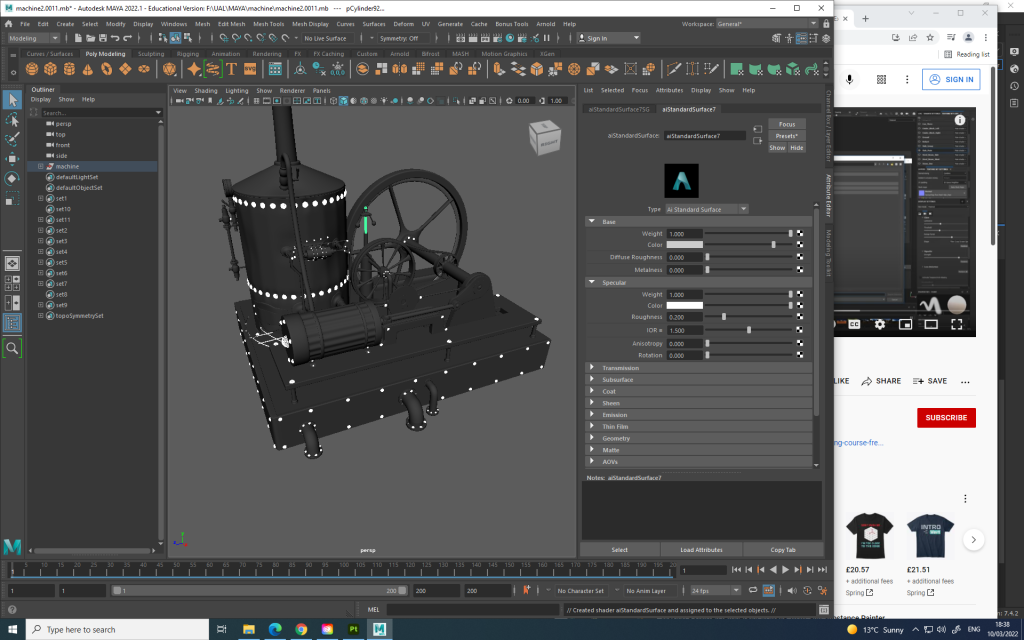Open the Mesh Tools menu

[268, 24]
